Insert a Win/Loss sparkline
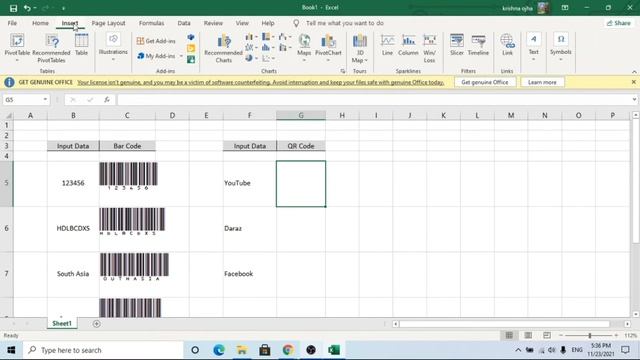This screenshot has height=360, width=640. pos(429,48)
